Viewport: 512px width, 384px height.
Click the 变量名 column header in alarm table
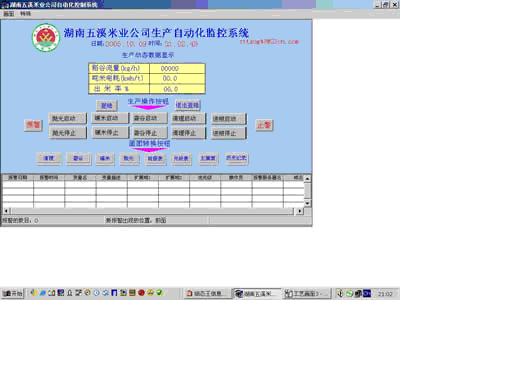point(80,178)
